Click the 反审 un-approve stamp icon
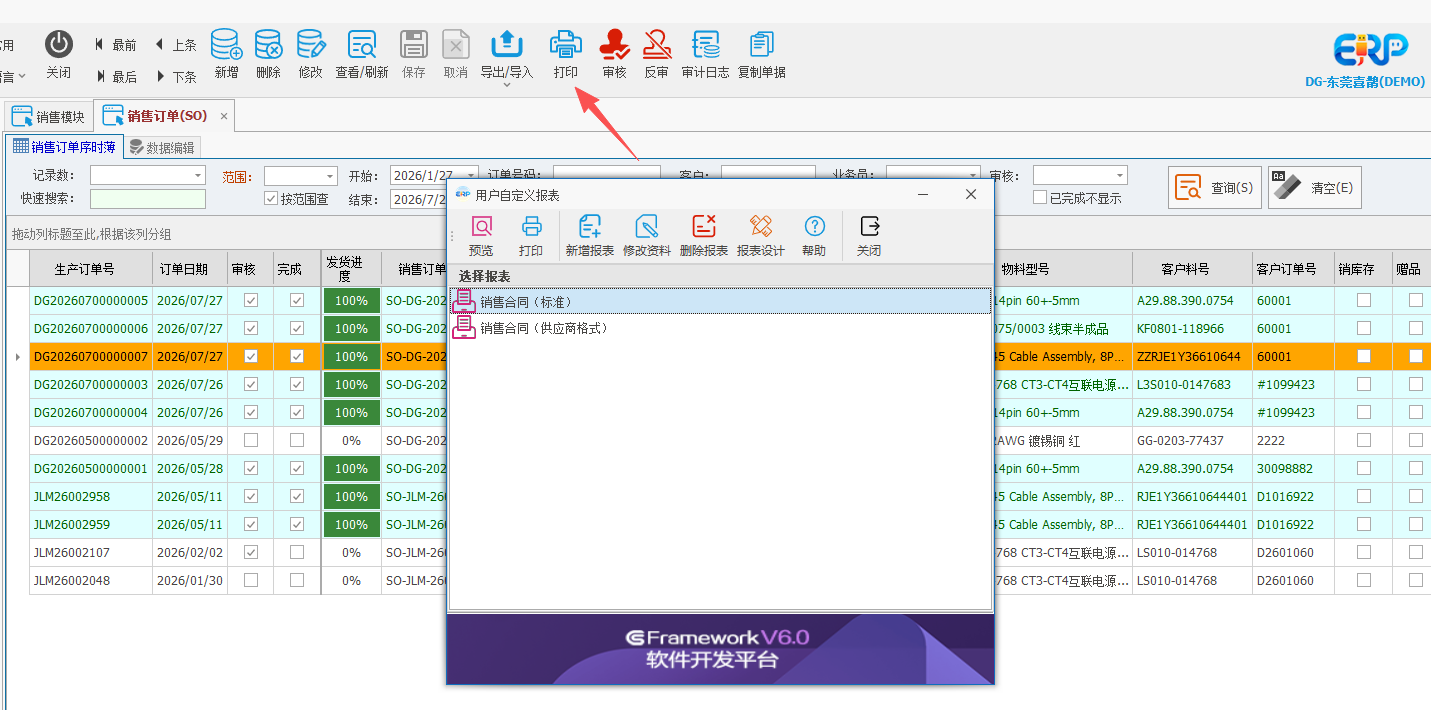This screenshot has height=710, width=1431. tap(656, 45)
